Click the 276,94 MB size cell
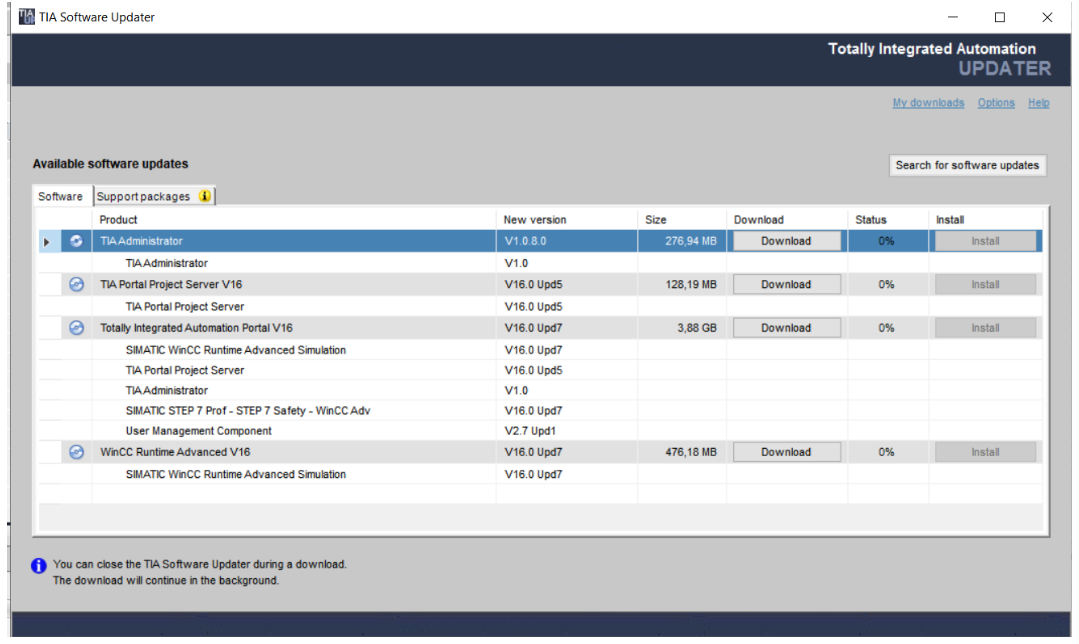Viewport: 1079px width, 644px height. [x=682, y=241]
